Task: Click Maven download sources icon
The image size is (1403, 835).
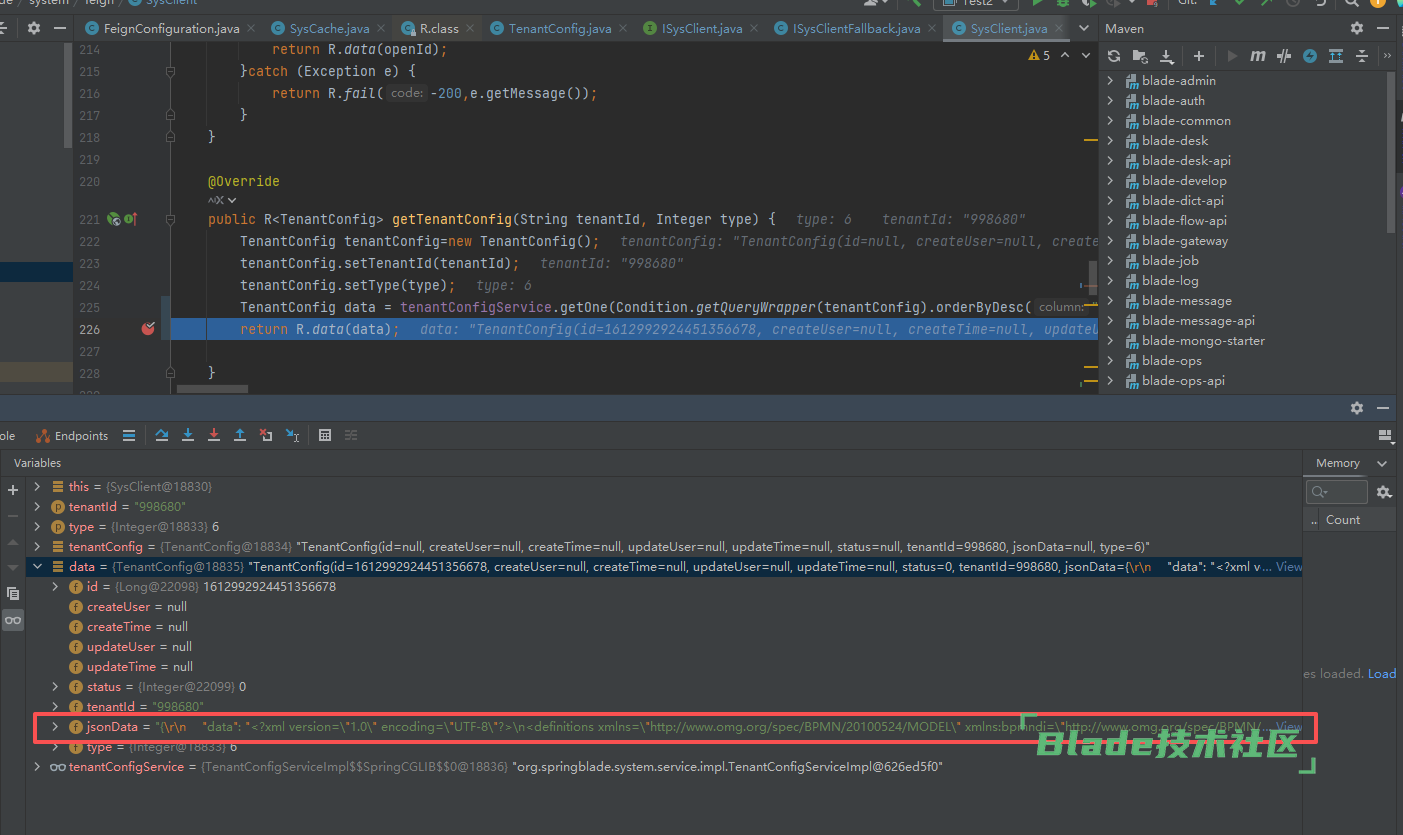Action: [1166, 56]
